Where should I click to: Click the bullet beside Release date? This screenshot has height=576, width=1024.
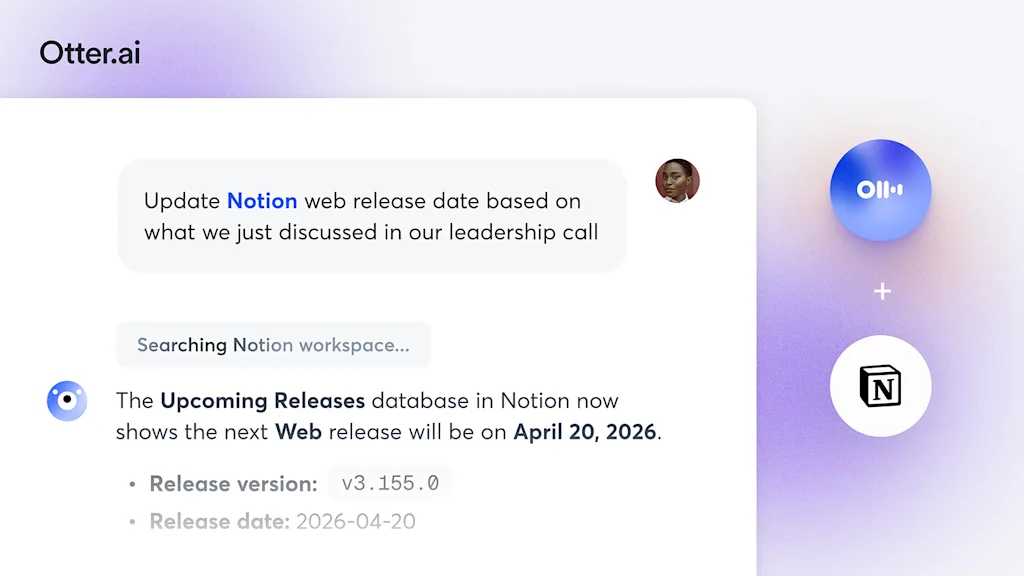tap(133, 522)
